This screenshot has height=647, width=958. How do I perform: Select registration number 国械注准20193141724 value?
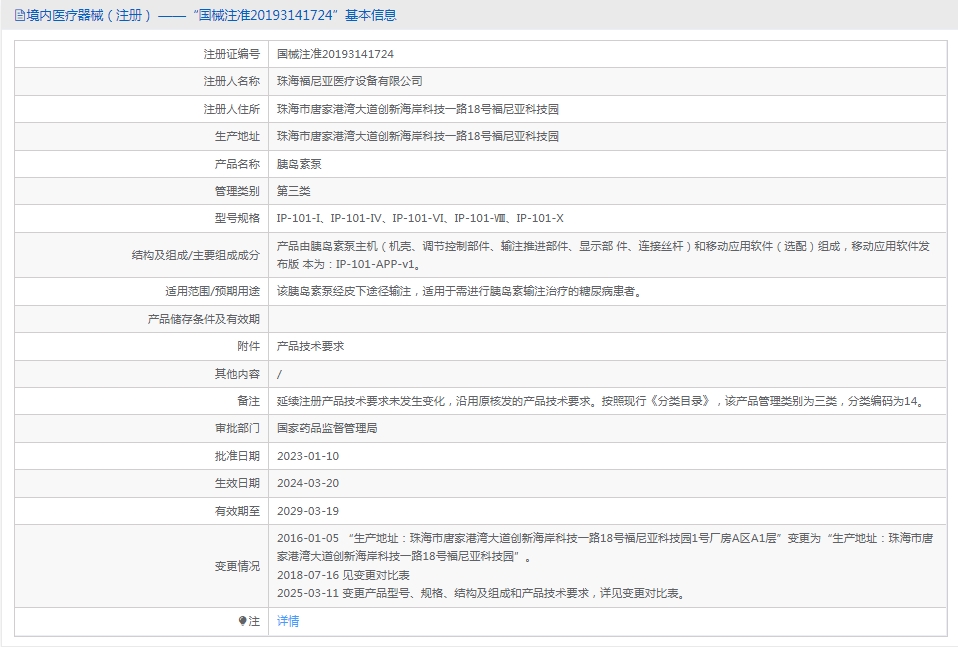pyautogui.click(x=335, y=54)
